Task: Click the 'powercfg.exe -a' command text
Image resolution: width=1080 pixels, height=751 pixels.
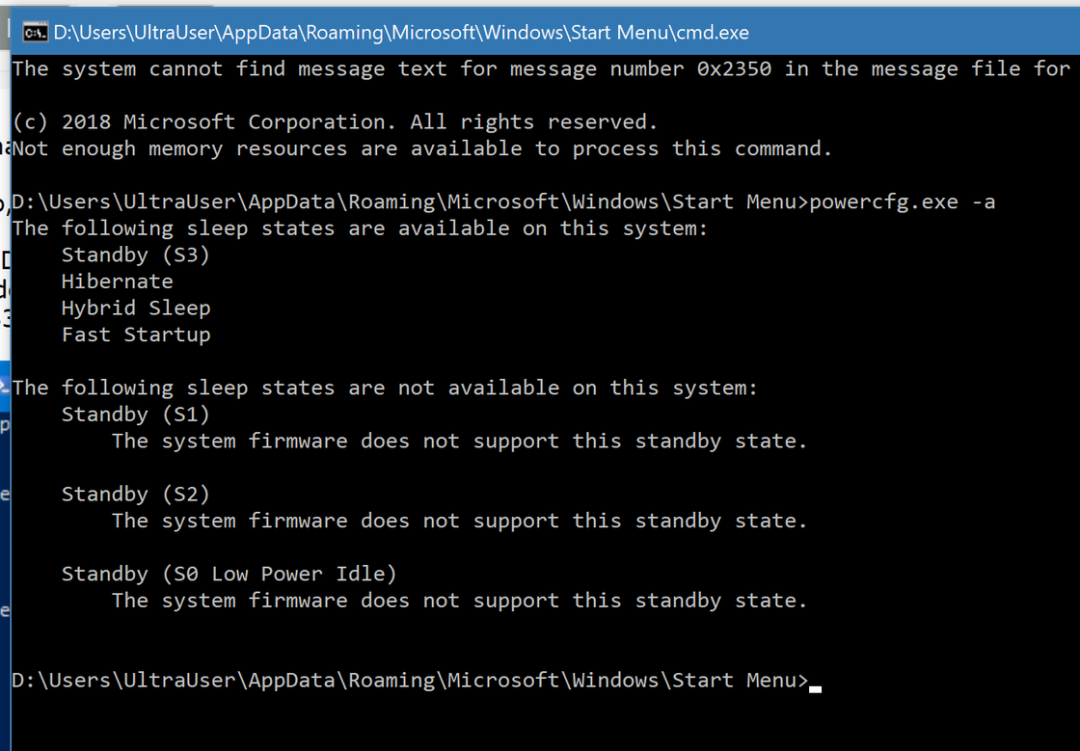Action: coord(902,202)
